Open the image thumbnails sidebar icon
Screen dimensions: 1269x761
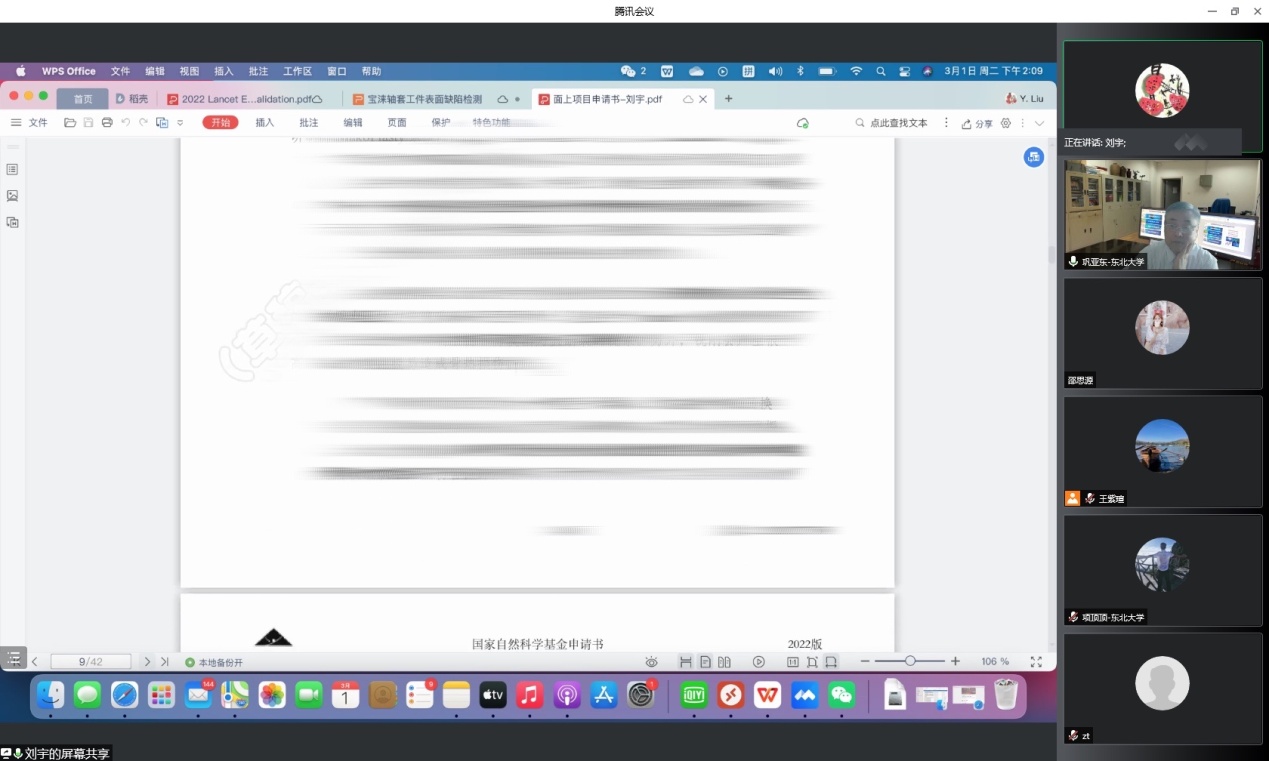12,196
